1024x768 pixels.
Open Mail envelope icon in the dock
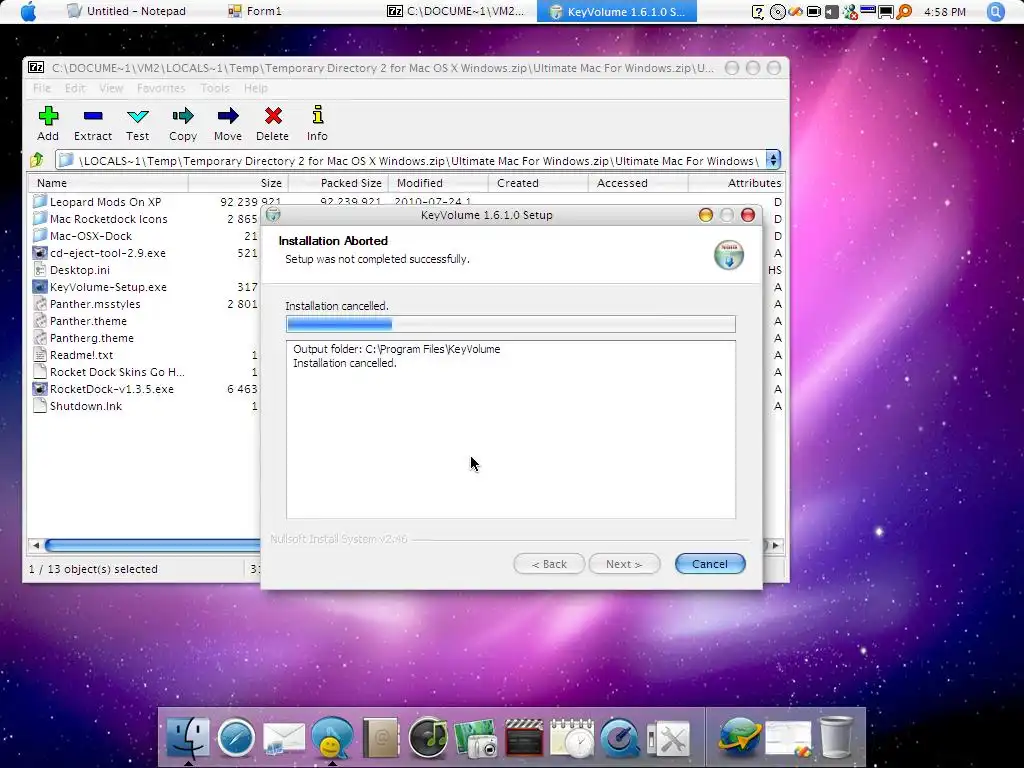283,739
